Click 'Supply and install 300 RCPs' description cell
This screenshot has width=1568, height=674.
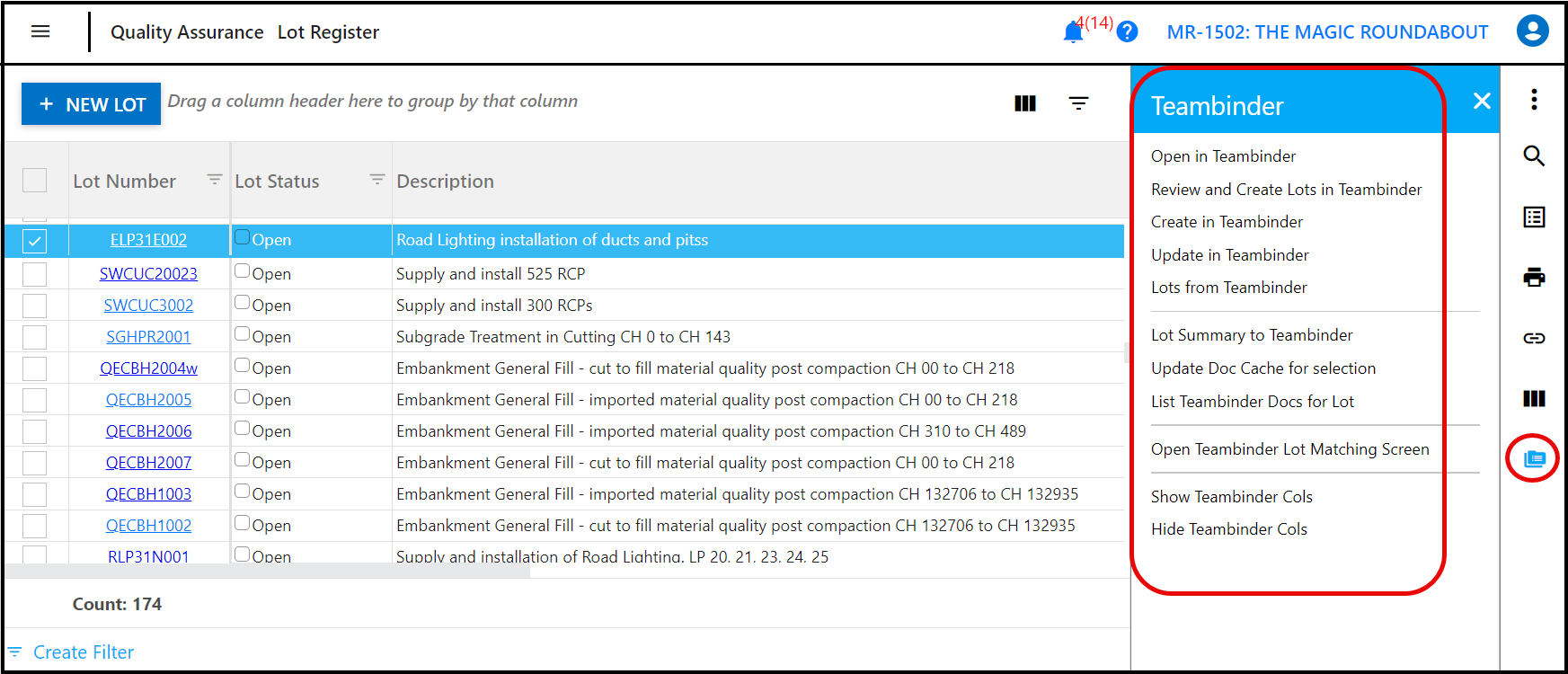tap(494, 306)
